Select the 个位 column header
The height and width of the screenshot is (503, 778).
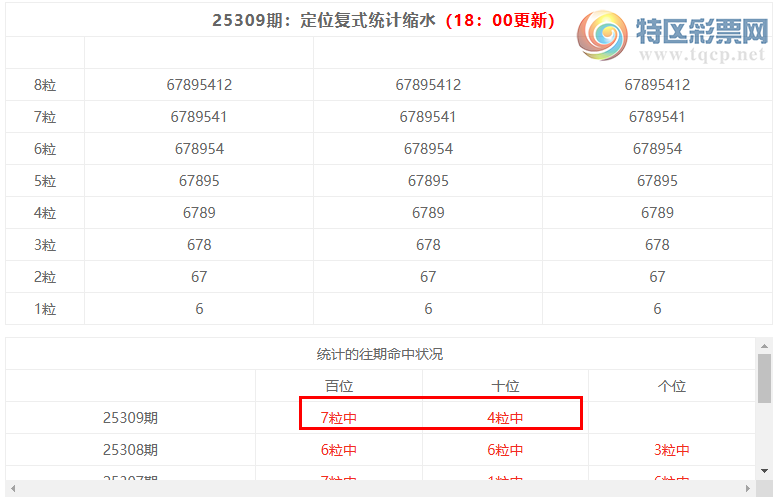(x=671, y=386)
